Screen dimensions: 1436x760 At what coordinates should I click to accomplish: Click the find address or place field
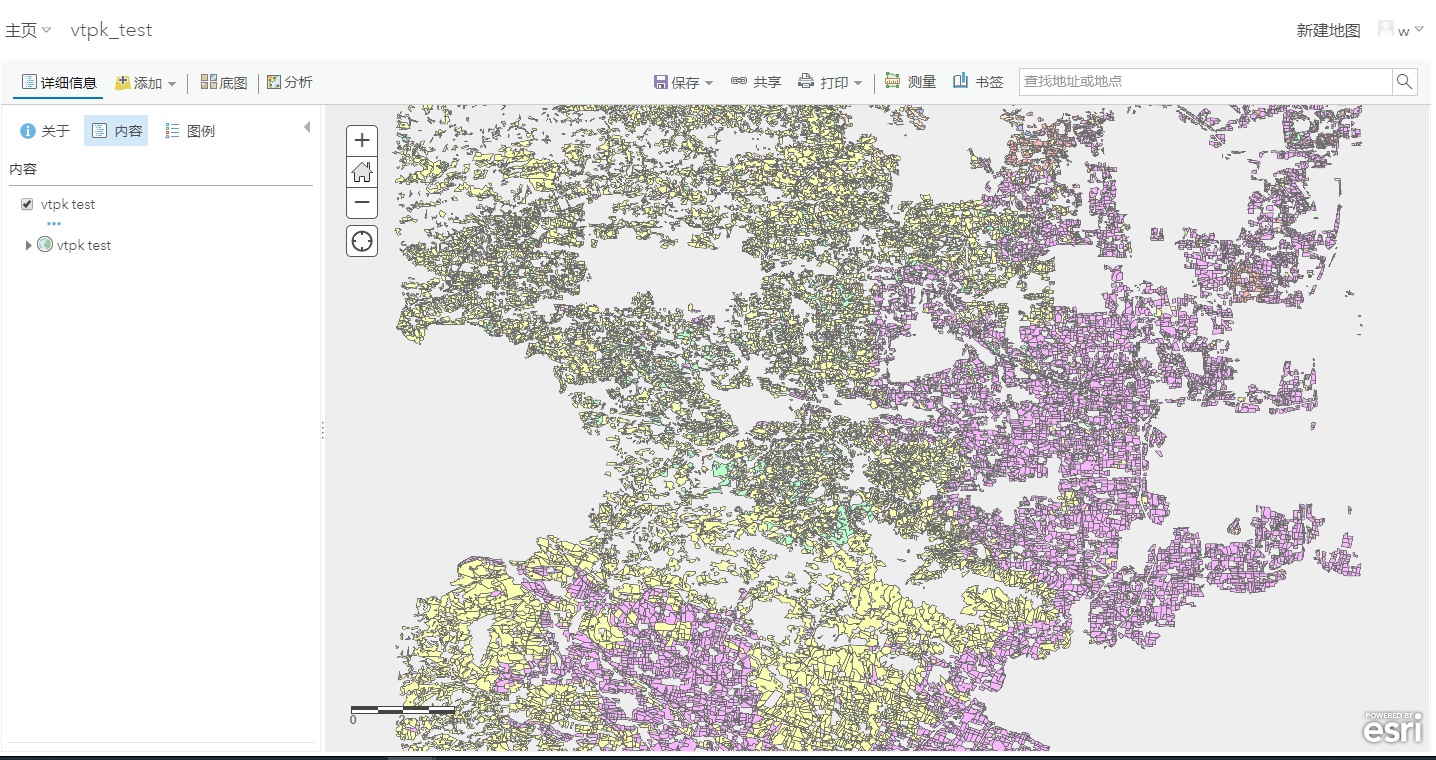coord(1206,82)
